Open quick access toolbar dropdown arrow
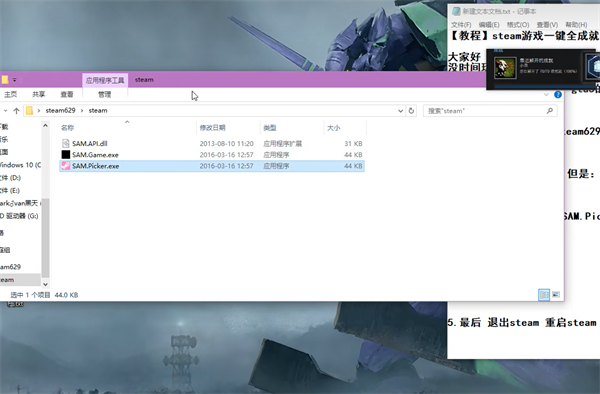 tap(15, 80)
